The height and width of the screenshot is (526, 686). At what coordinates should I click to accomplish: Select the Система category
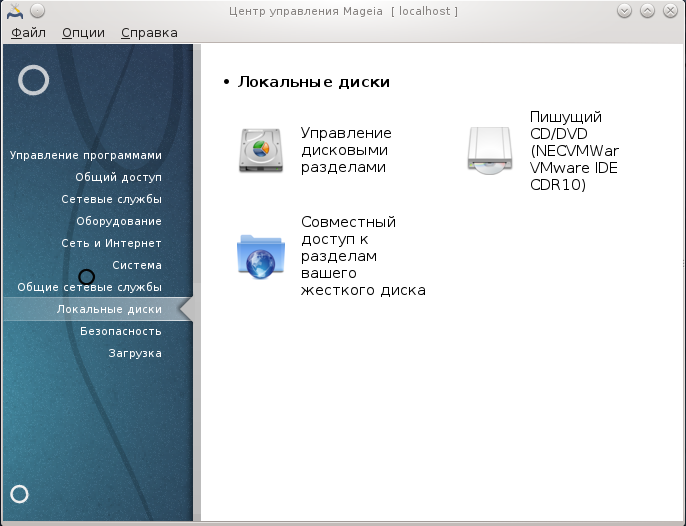pos(137,265)
